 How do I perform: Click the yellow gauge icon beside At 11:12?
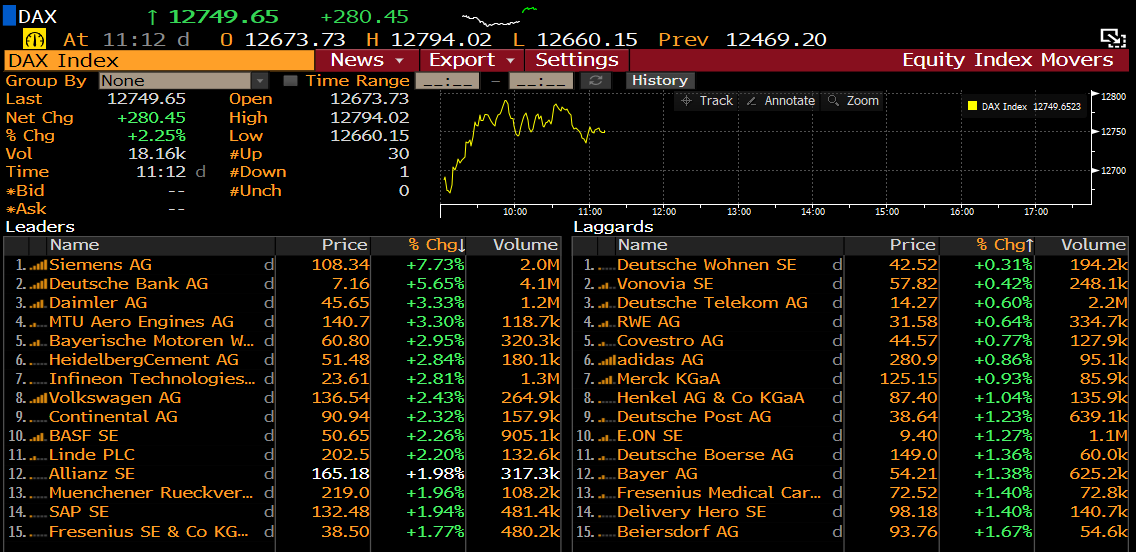(36, 38)
